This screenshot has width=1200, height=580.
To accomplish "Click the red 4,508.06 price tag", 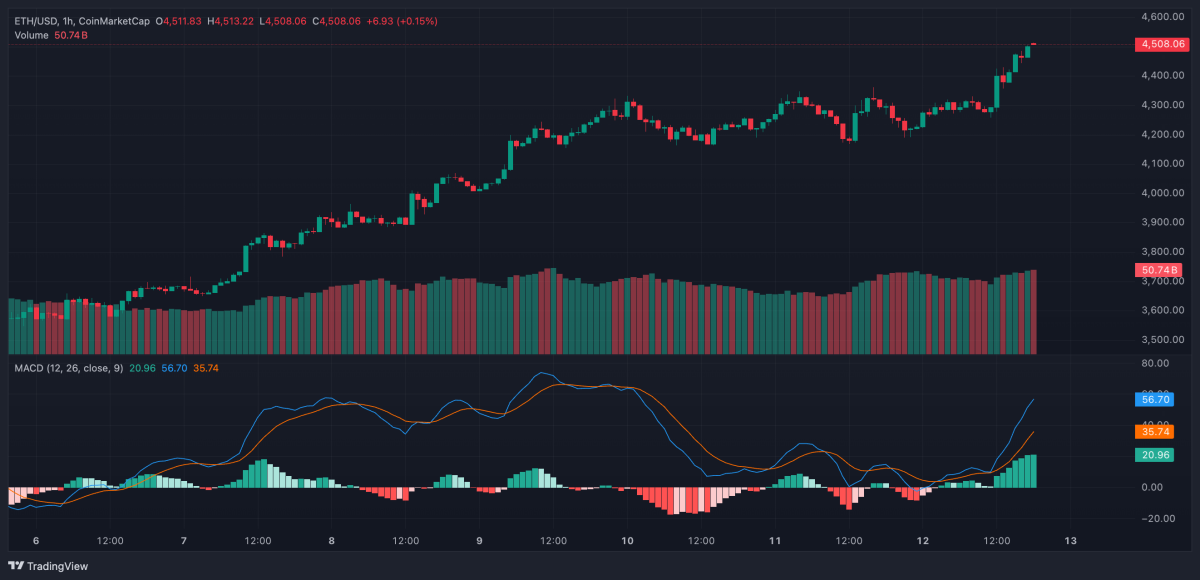I will 1165,44.
